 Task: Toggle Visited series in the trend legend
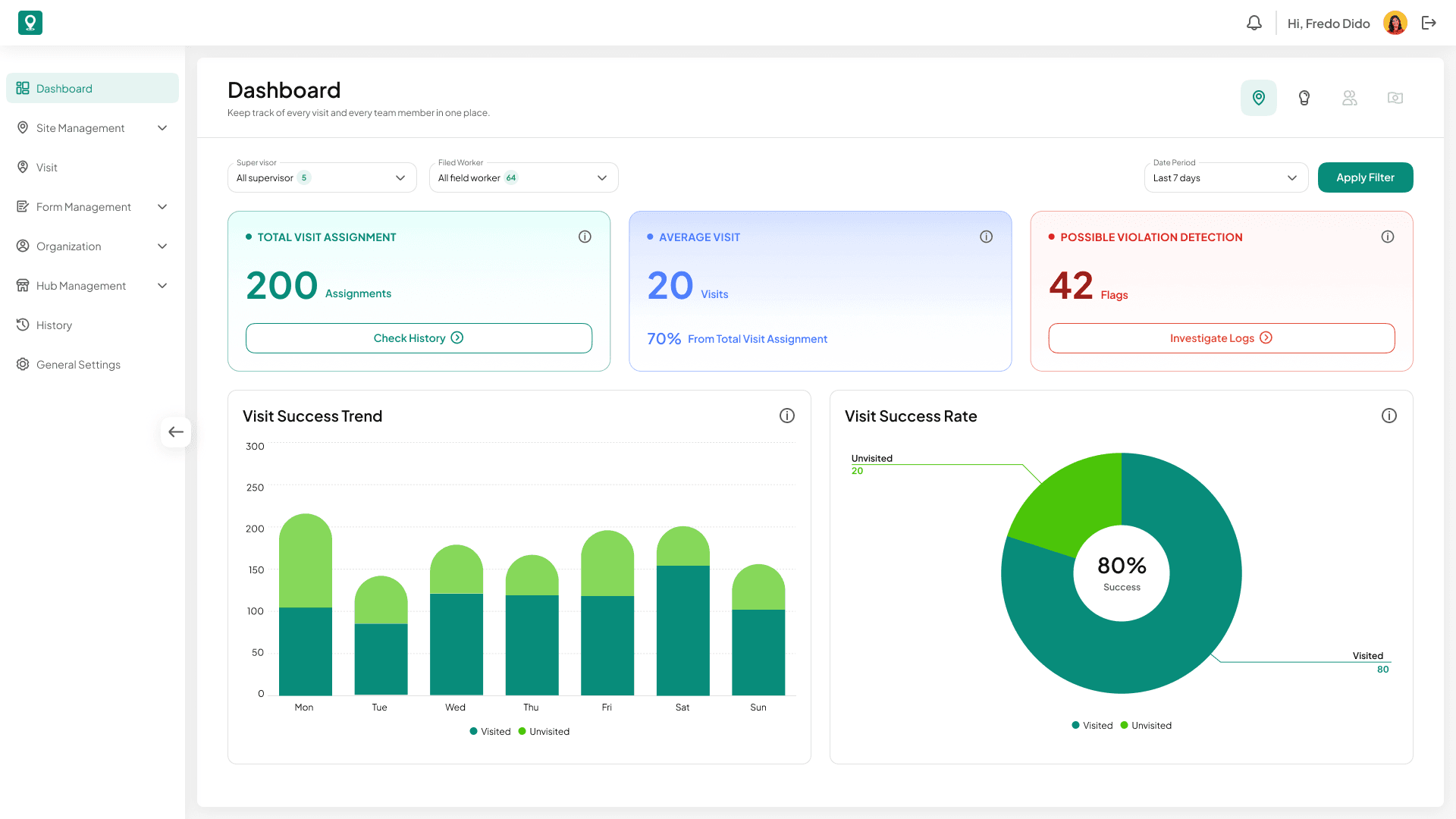pos(490,732)
